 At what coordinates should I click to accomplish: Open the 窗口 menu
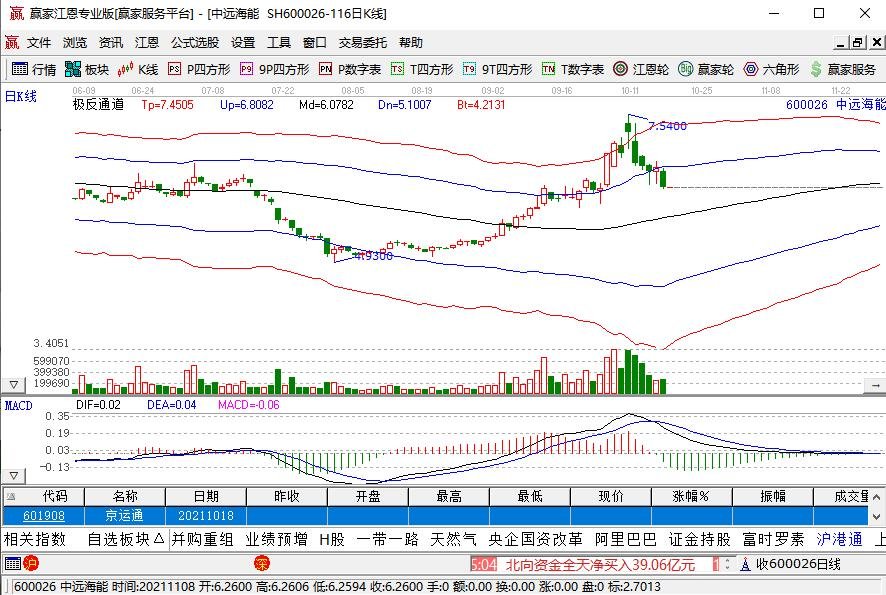315,42
